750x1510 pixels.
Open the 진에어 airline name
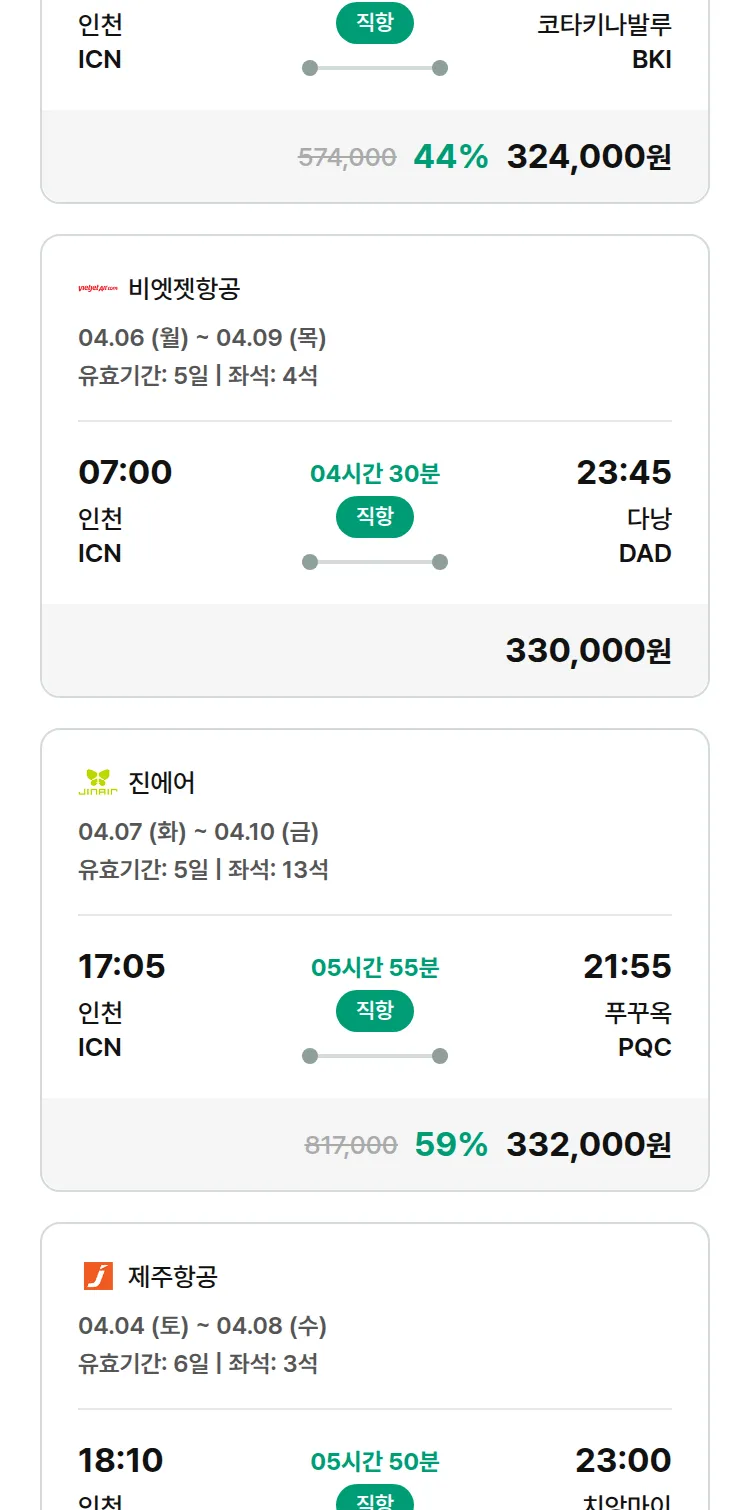[162, 782]
